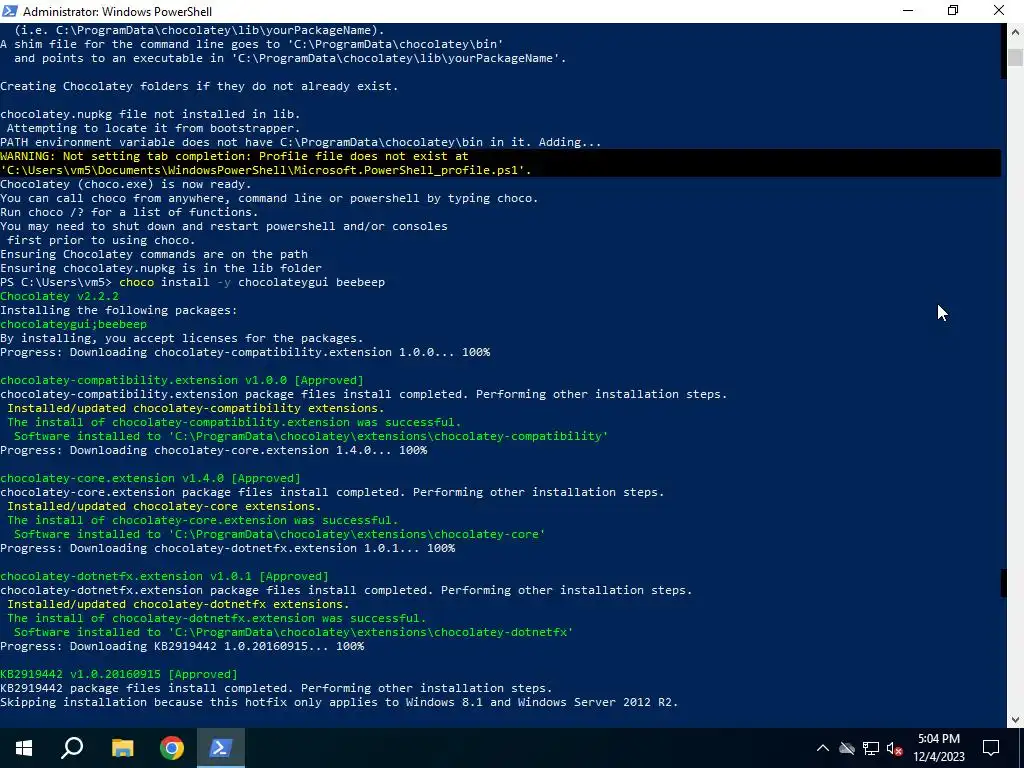Open the Windows Start menu
Screen dimensions: 1024x768
click(x=24, y=748)
